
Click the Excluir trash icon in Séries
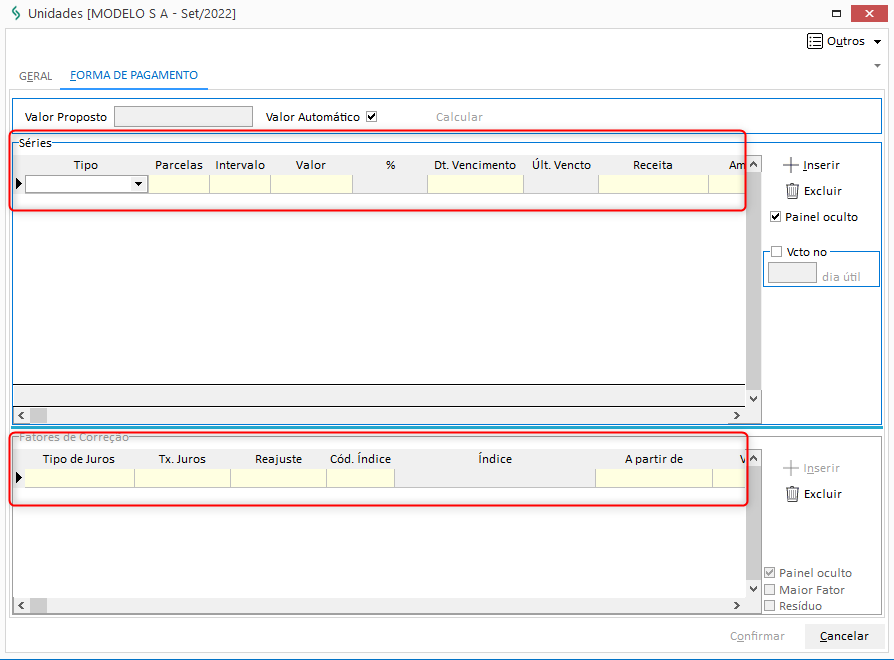(792, 191)
